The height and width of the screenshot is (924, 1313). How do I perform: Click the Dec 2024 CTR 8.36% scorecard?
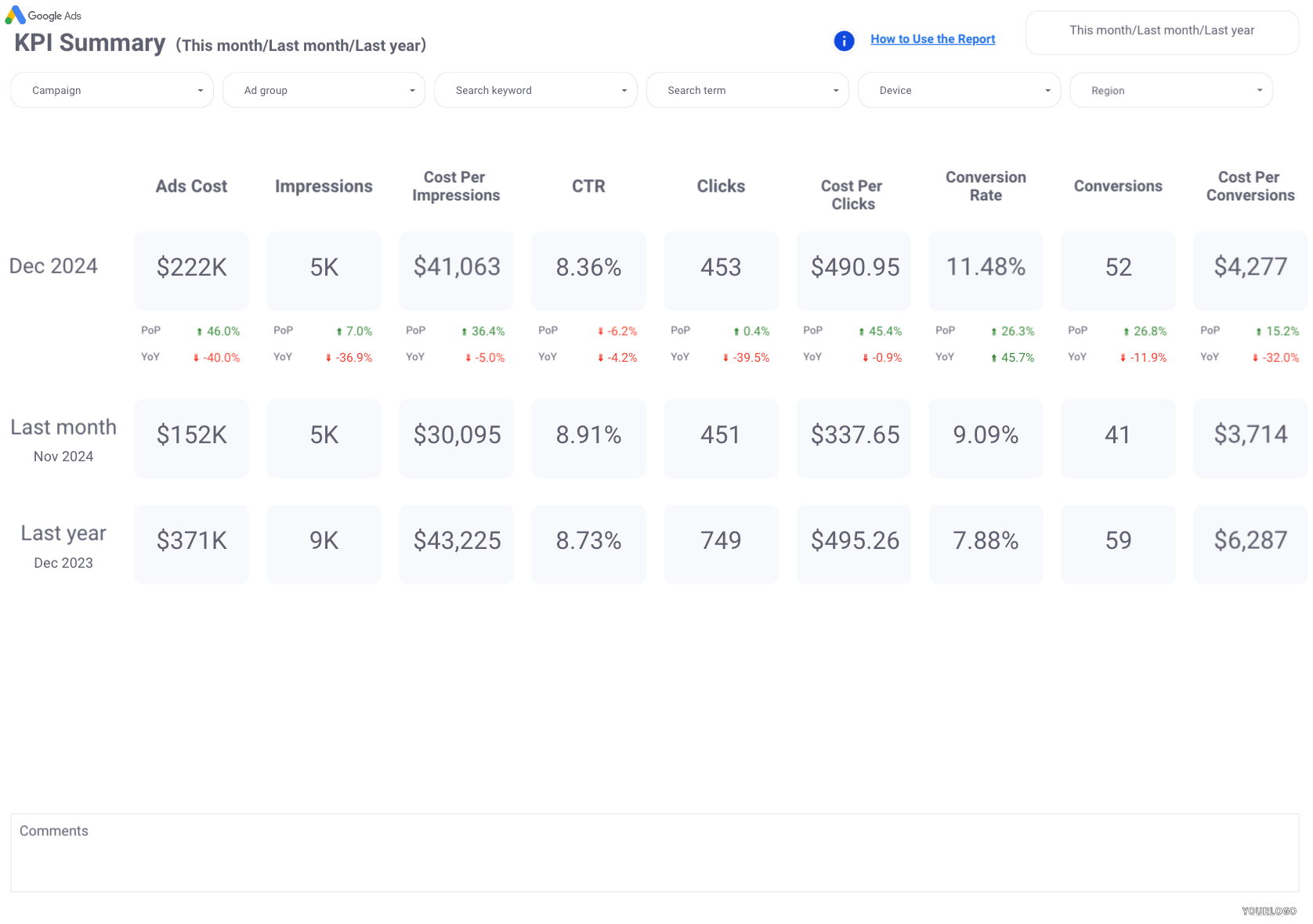(588, 269)
